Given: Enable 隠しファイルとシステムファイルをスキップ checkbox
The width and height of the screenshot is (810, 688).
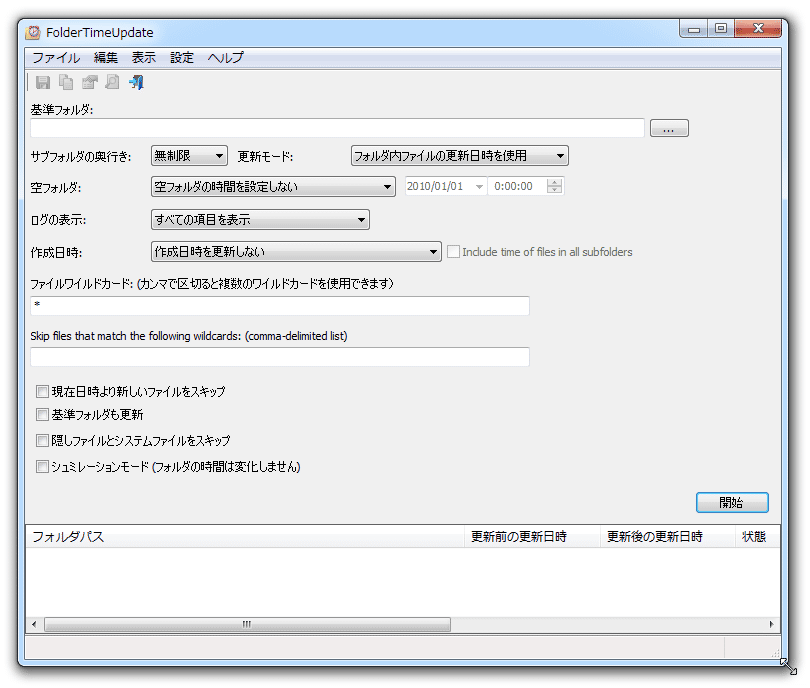Looking at the screenshot, I should [x=42, y=441].
